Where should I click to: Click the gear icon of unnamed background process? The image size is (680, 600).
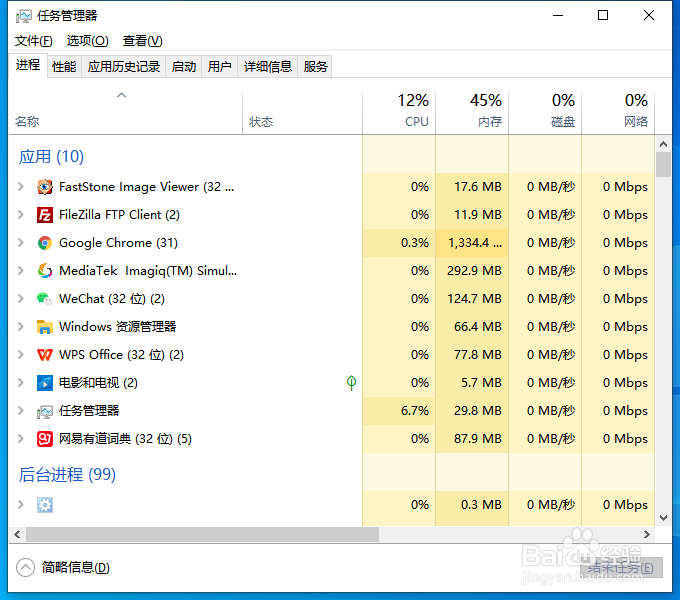coord(45,505)
